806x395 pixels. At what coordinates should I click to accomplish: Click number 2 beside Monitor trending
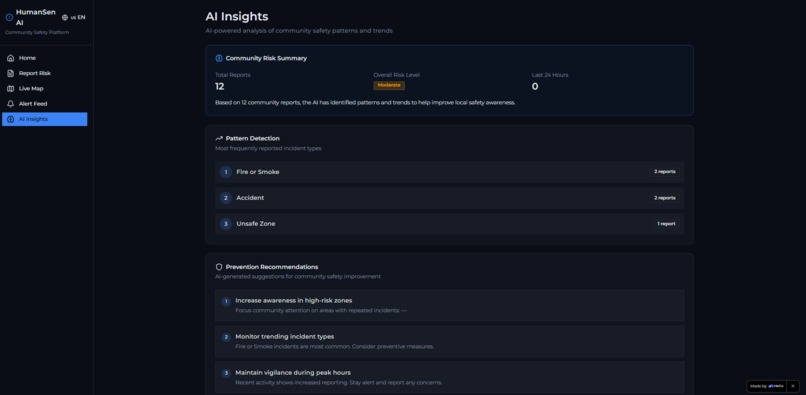(226, 337)
